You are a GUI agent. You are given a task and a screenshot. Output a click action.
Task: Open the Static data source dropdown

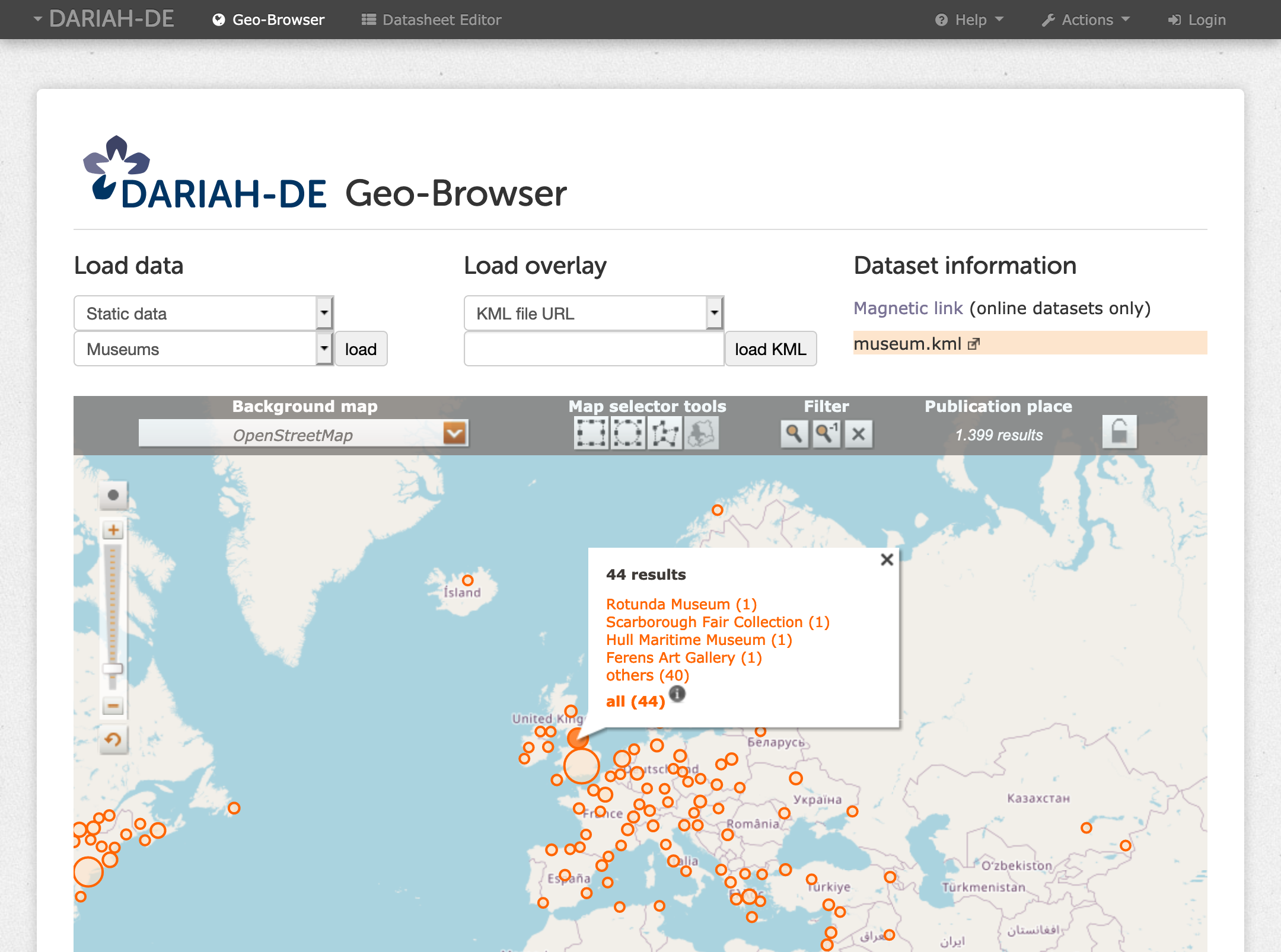coord(203,313)
